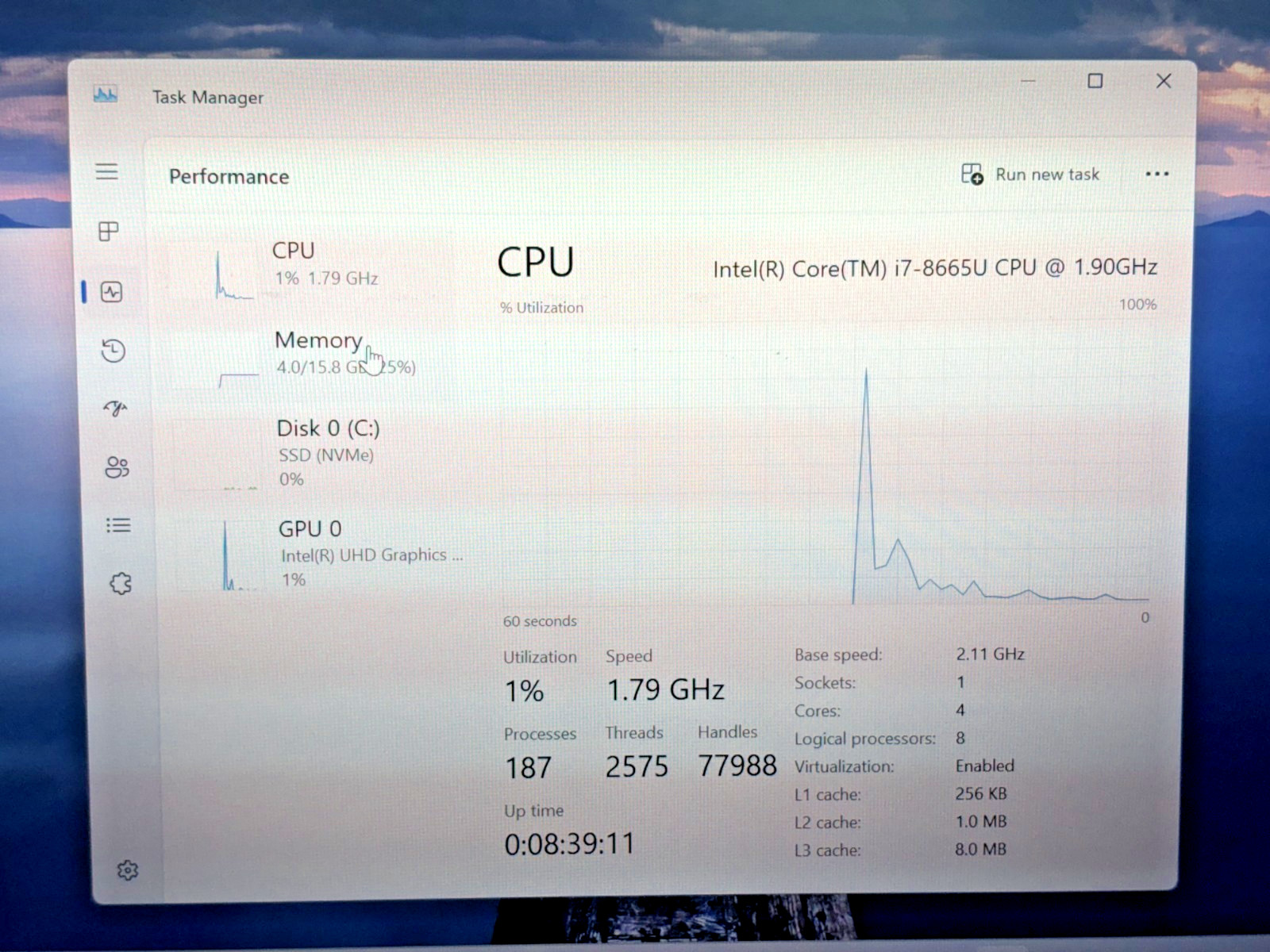
Task: Click the CPU utilization graph
Action: tap(825, 463)
